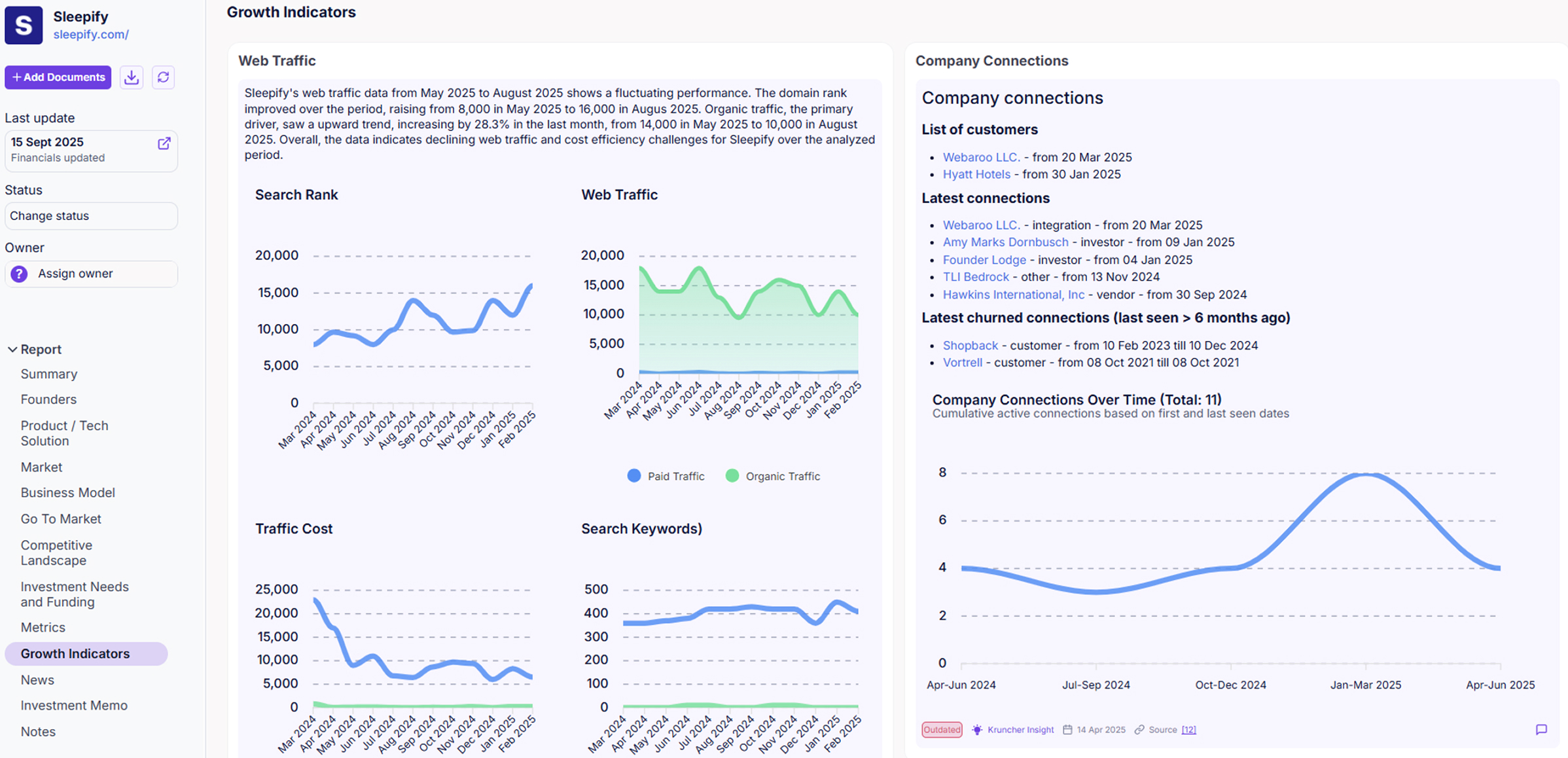1568x758 pixels.
Task: Open the comment icon under connections chart
Action: [1541, 729]
